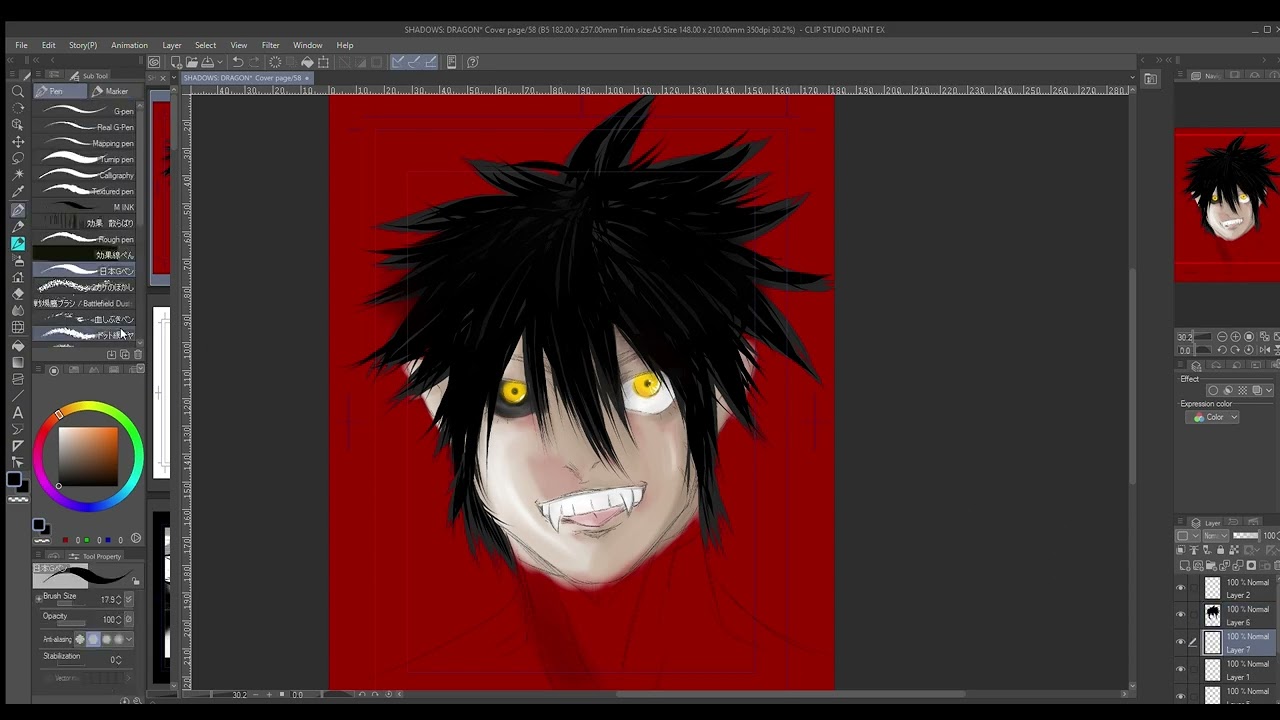The height and width of the screenshot is (720, 1280).
Task: Expand the Brush Size plus toggle
Action: (x=39, y=597)
